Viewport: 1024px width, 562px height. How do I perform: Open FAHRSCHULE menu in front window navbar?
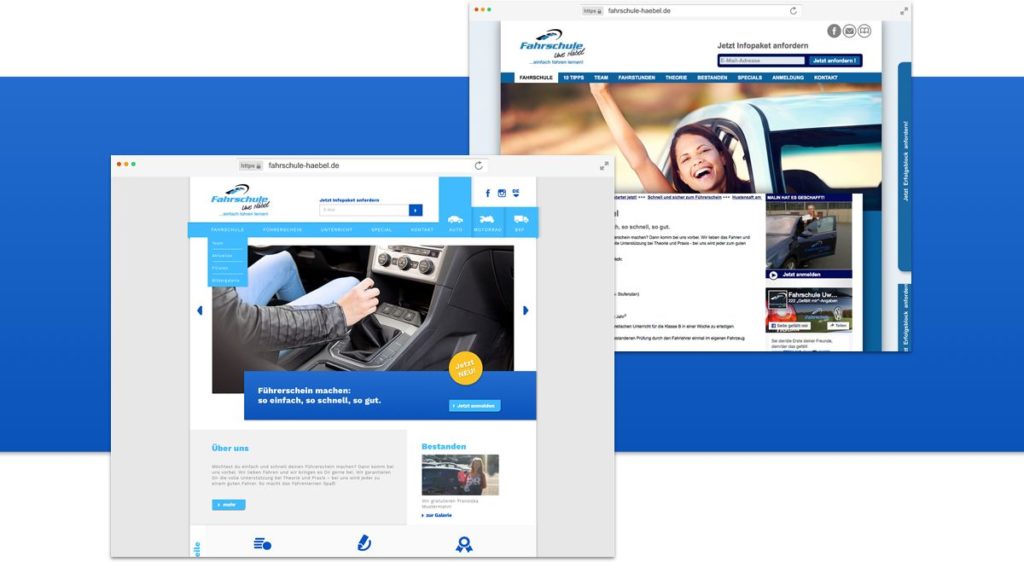point(227,230)
